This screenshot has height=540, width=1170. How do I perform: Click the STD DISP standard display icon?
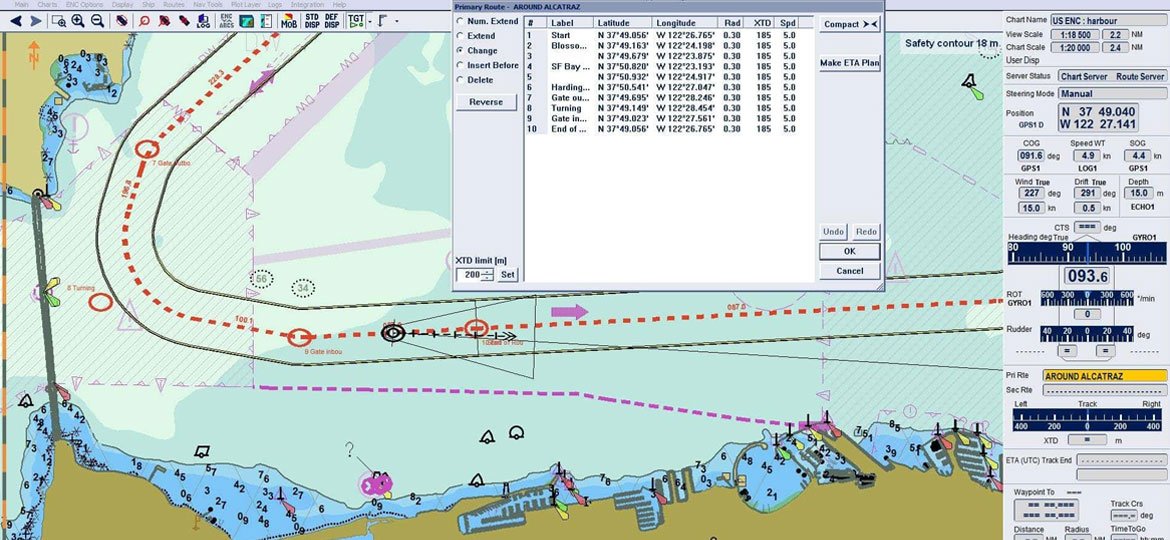312,20
